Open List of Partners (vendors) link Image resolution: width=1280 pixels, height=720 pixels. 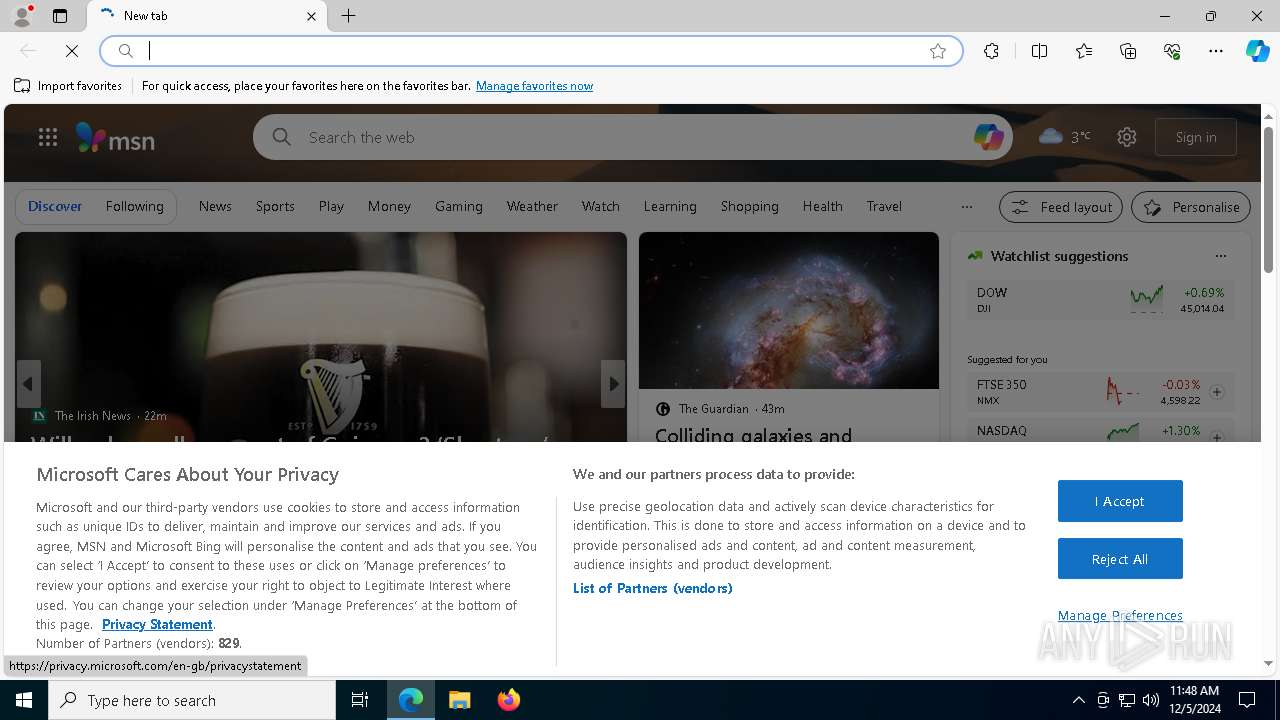coord(652,588)
